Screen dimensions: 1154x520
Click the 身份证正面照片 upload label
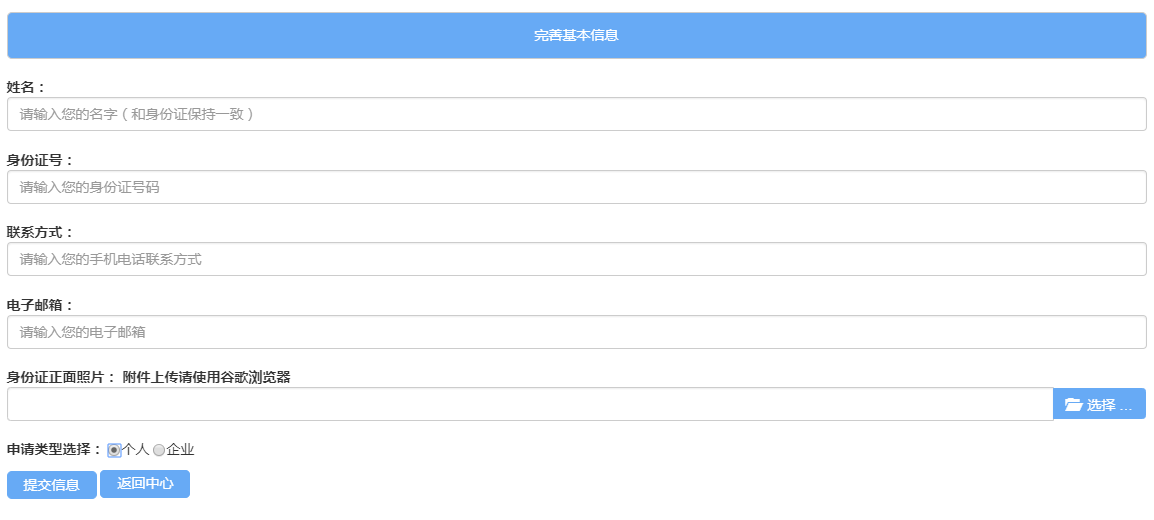click(x=62, y=377)
